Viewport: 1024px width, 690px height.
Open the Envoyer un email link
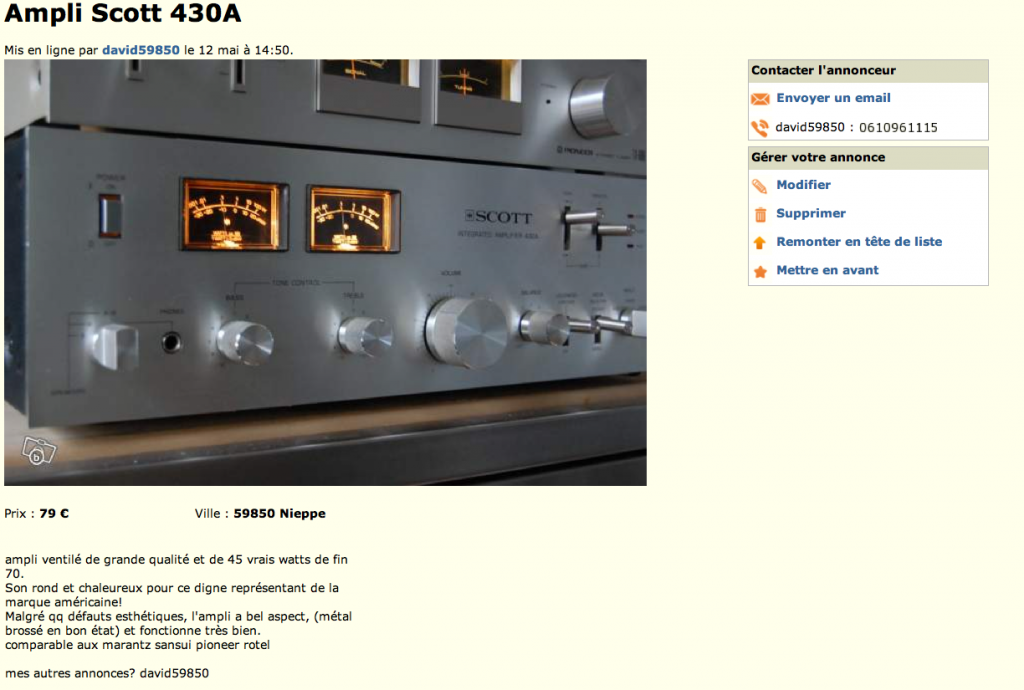coord(833,98)
